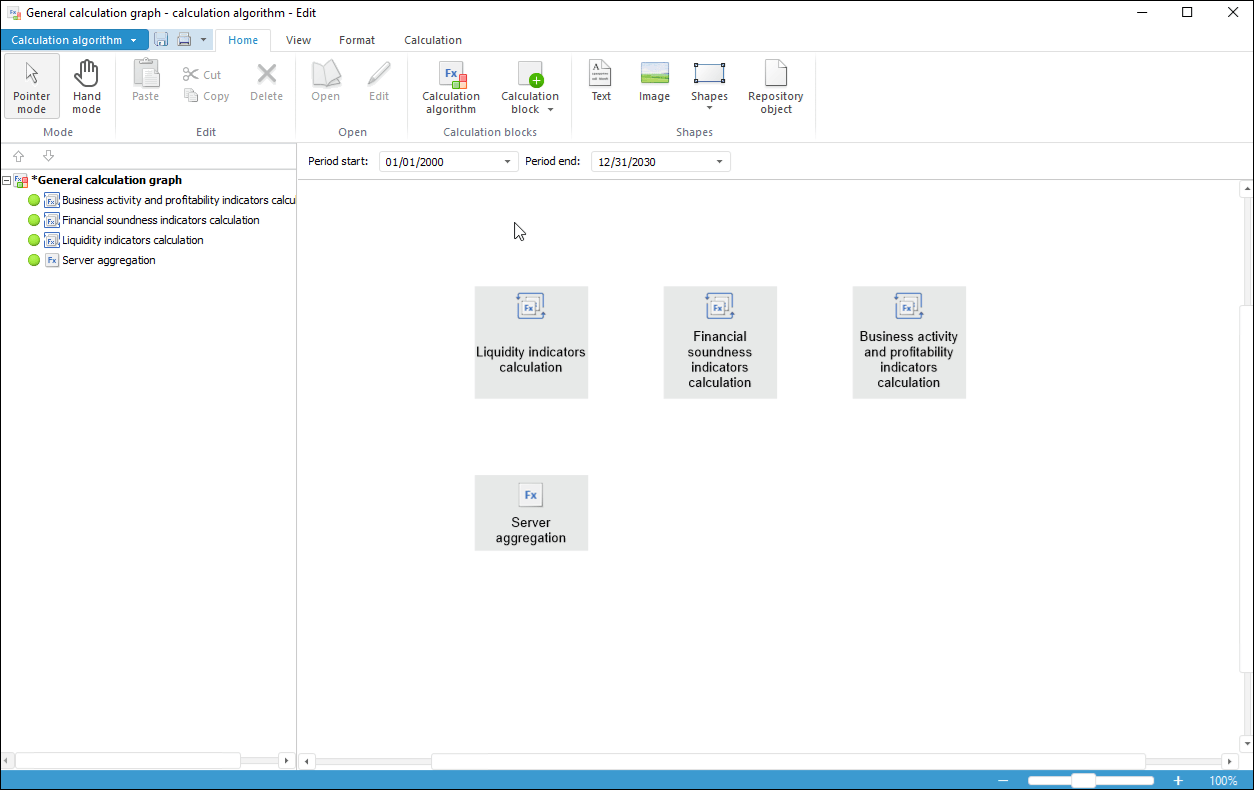
Task: Open the View ribbon tab
Action: point(298,40)
